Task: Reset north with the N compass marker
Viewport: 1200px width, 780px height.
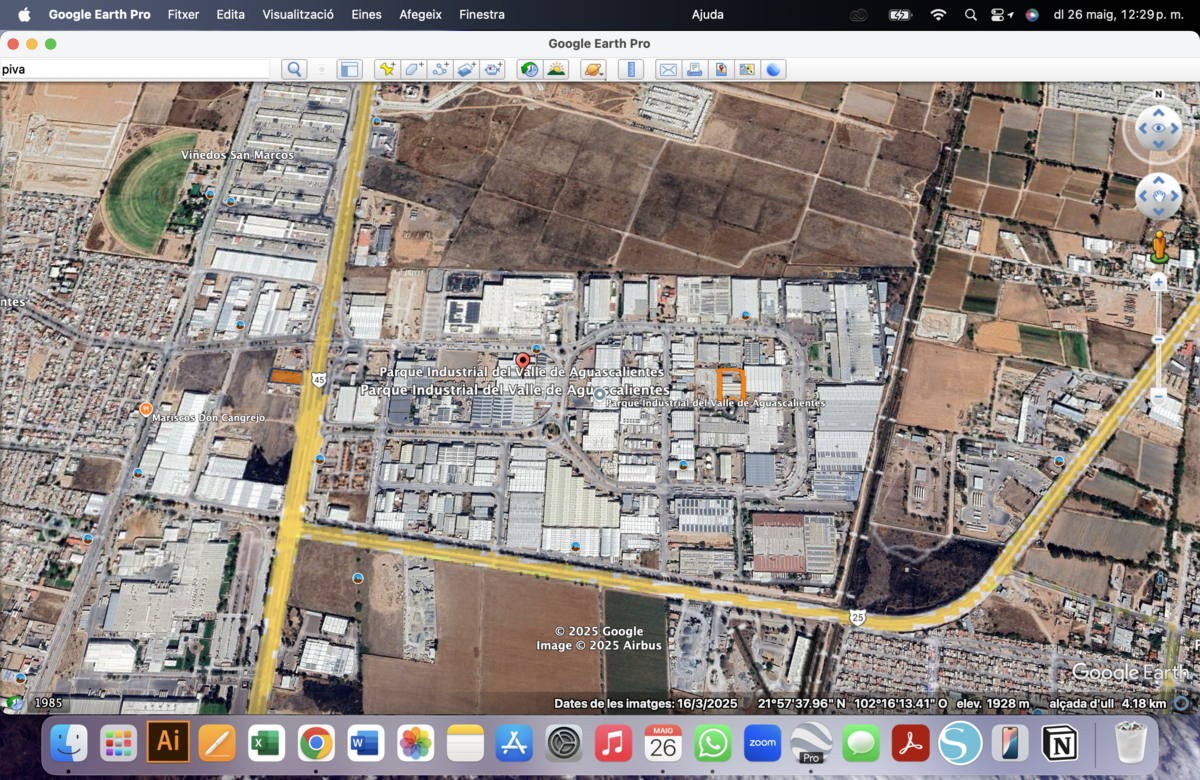Action: click(1159, 95)
